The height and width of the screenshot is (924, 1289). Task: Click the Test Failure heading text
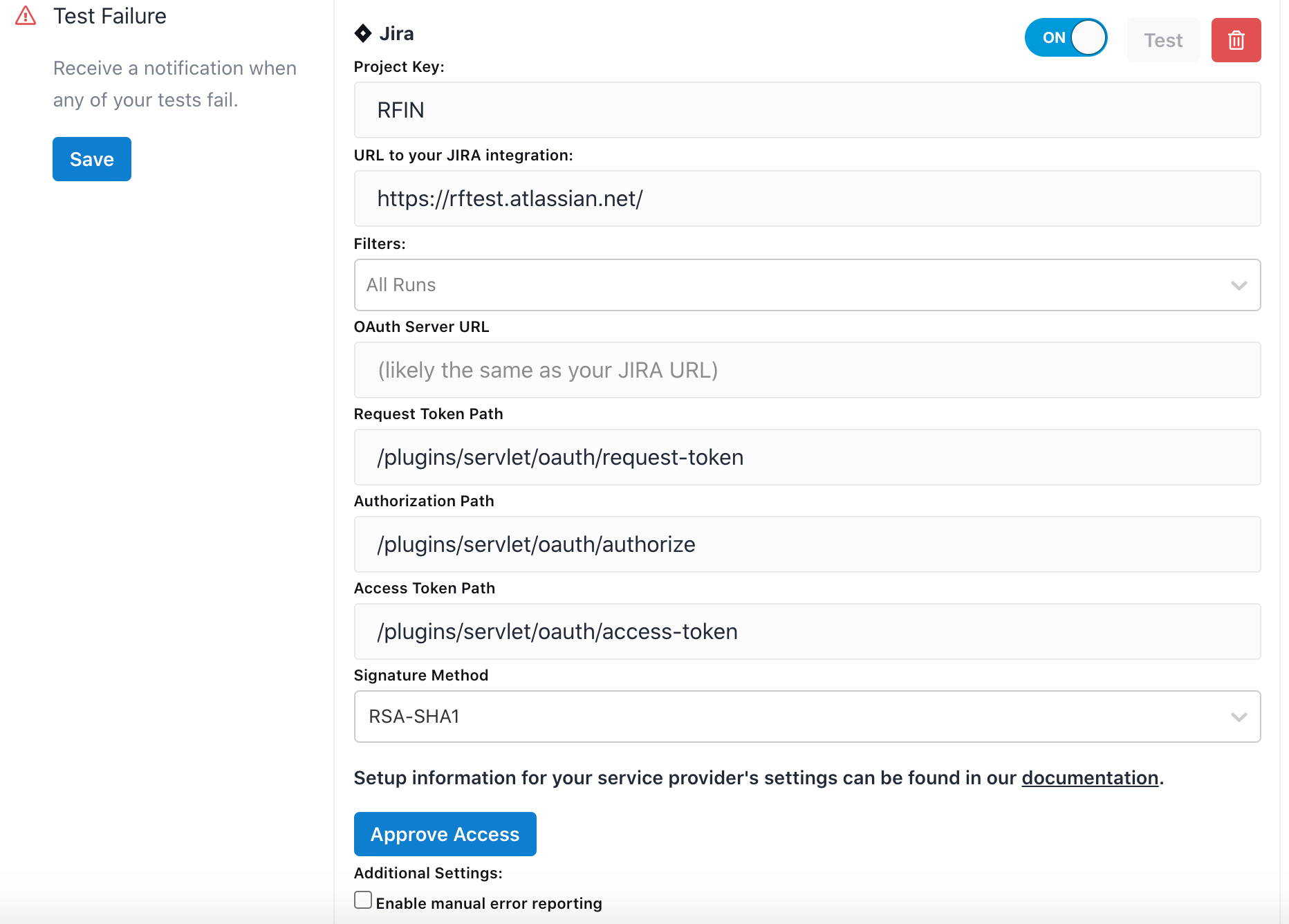110,16
